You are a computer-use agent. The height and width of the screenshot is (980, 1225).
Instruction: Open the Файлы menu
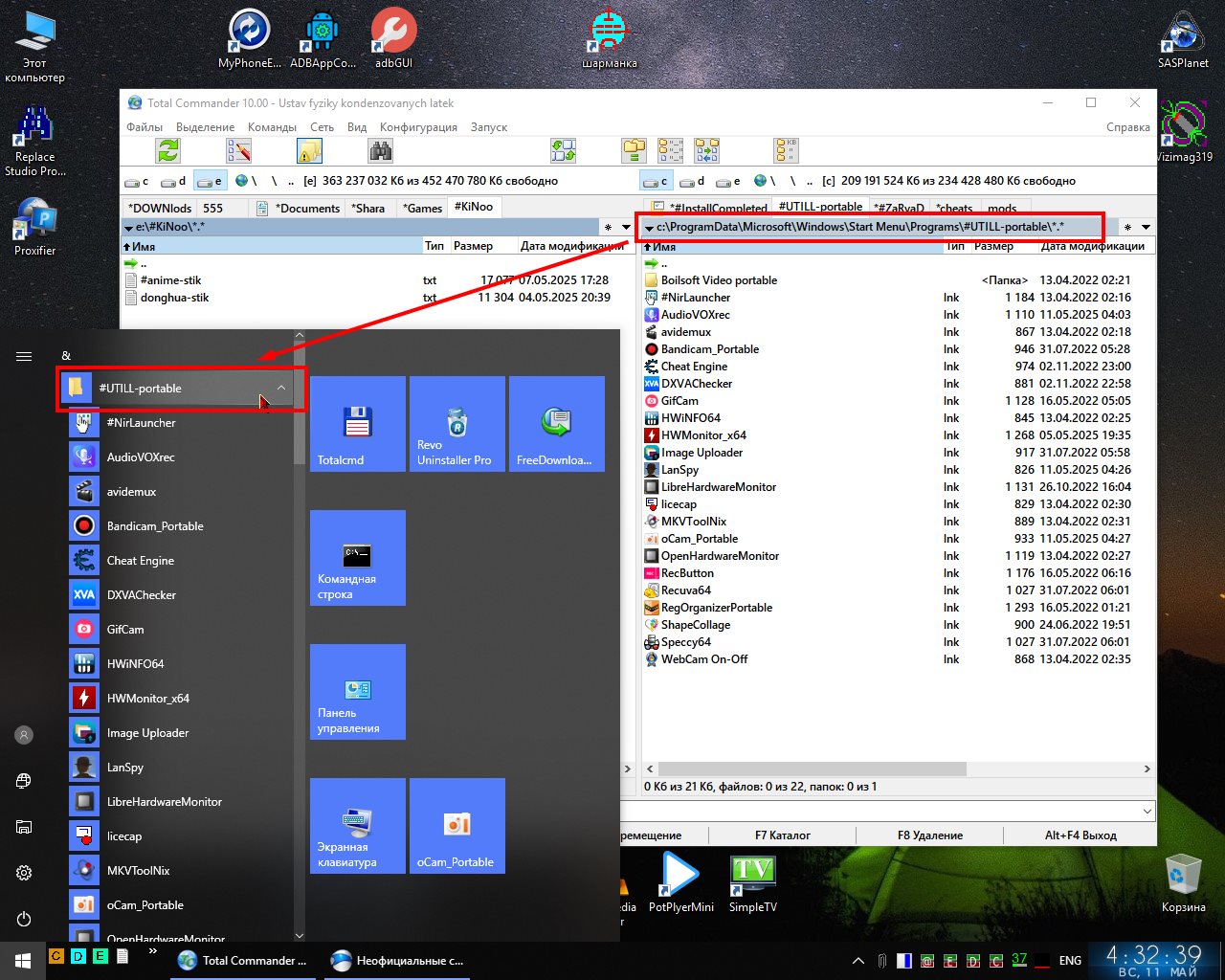click(145, 127)
